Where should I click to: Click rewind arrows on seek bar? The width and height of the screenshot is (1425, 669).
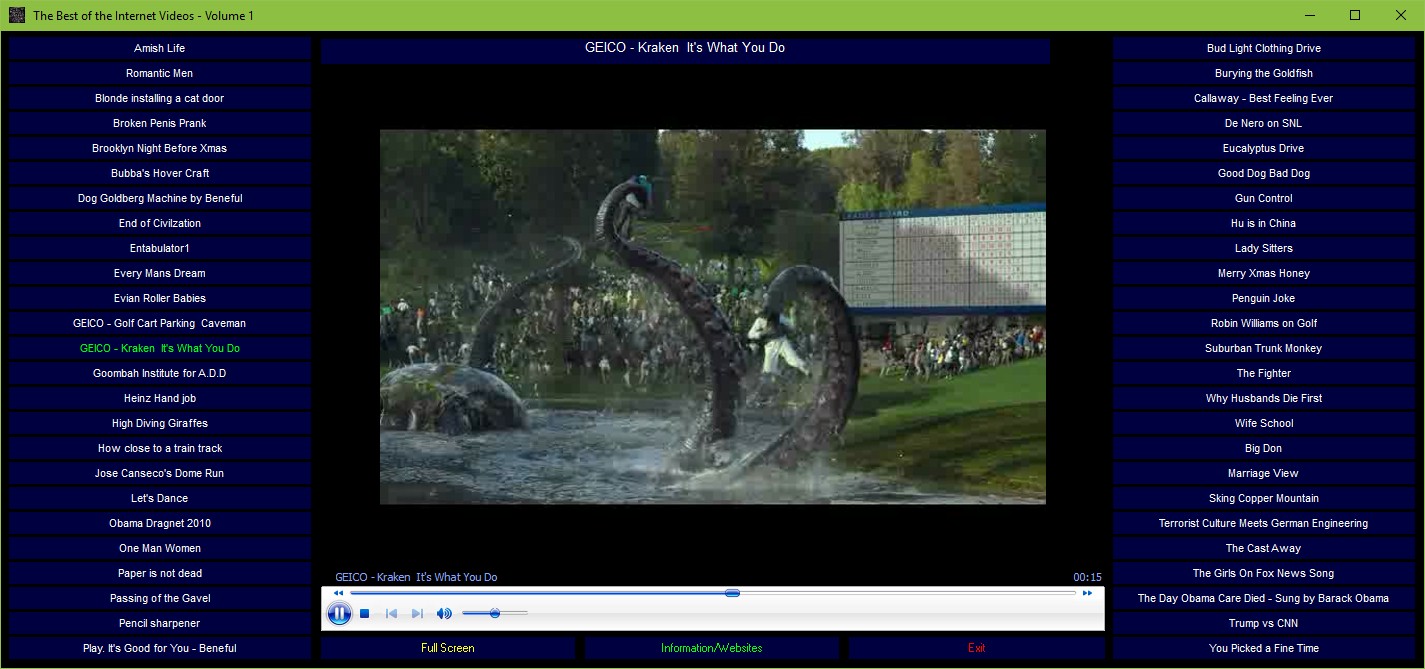click(x=338, y=593)
